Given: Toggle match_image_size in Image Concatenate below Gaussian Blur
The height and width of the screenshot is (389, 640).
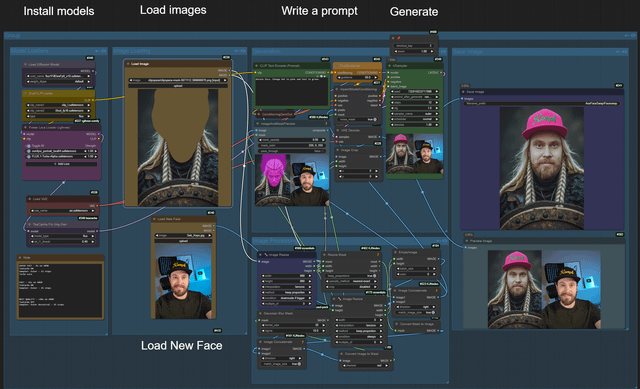Looking at the screenshot, I should tap(281, 364).
